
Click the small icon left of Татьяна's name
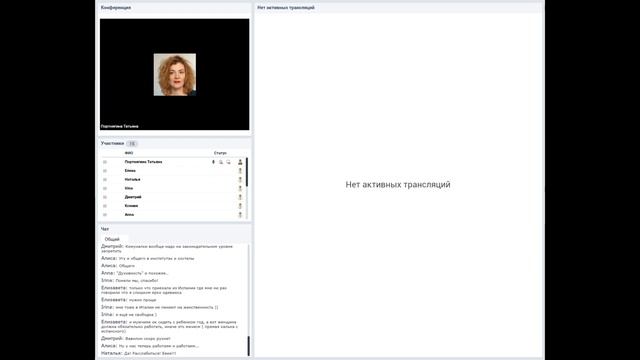(105, 162)
